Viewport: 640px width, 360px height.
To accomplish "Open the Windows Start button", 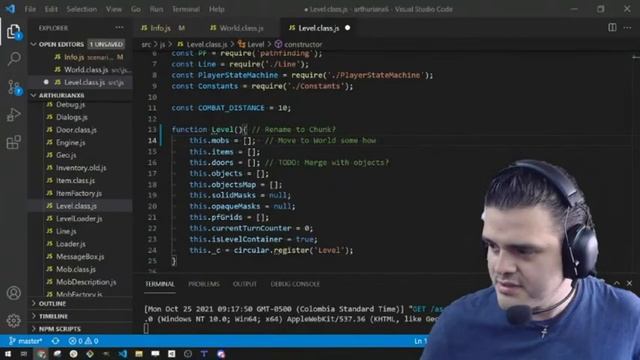I will pos(8,354).
